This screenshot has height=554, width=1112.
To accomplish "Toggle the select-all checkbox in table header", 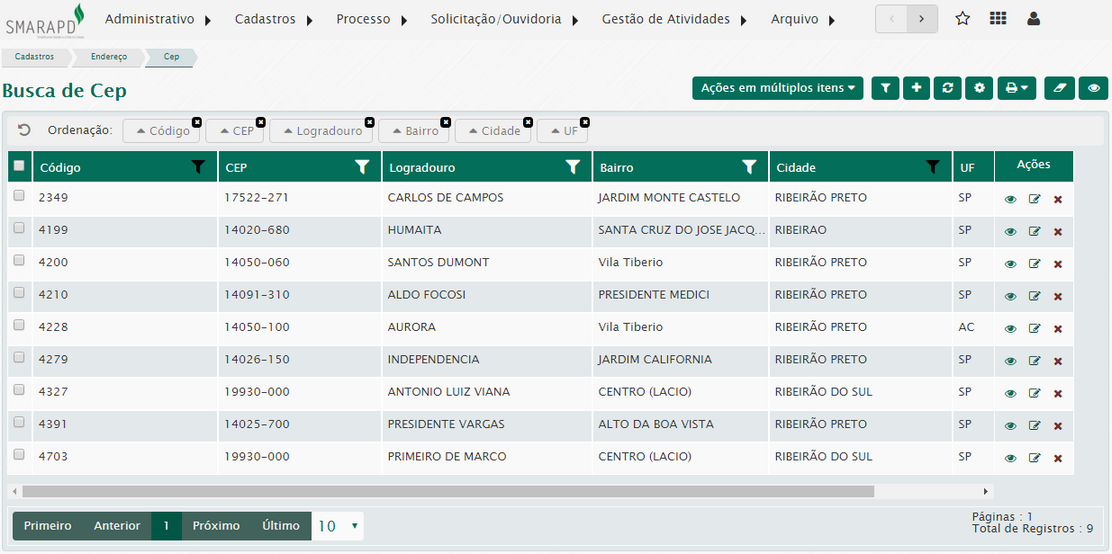I will (19, 166).
